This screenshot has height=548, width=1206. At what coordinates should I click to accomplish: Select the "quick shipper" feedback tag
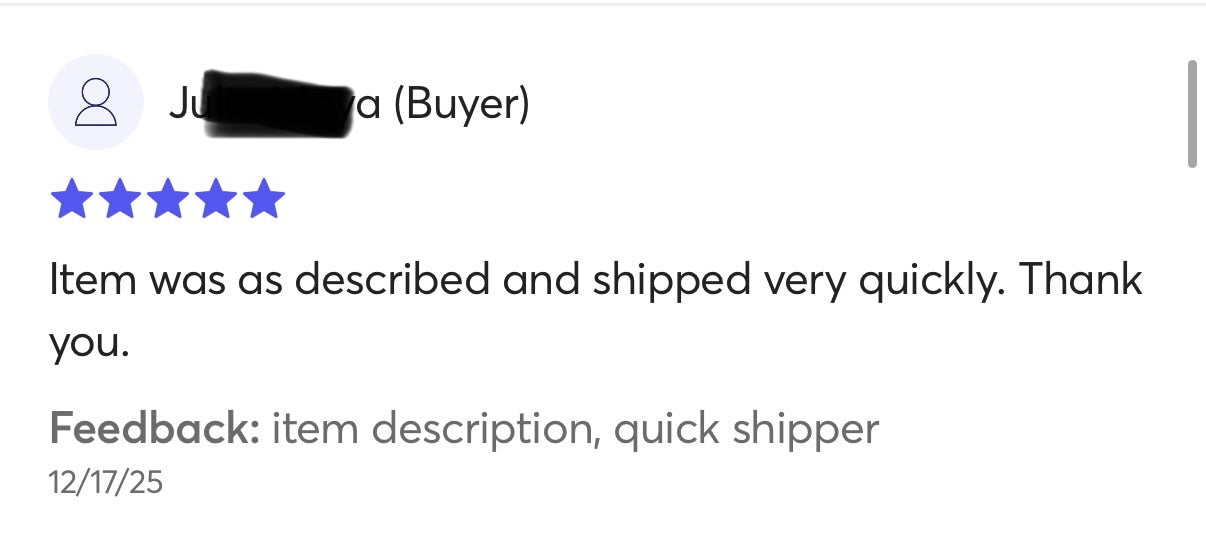pyautogui.click(x=746, y=429)
